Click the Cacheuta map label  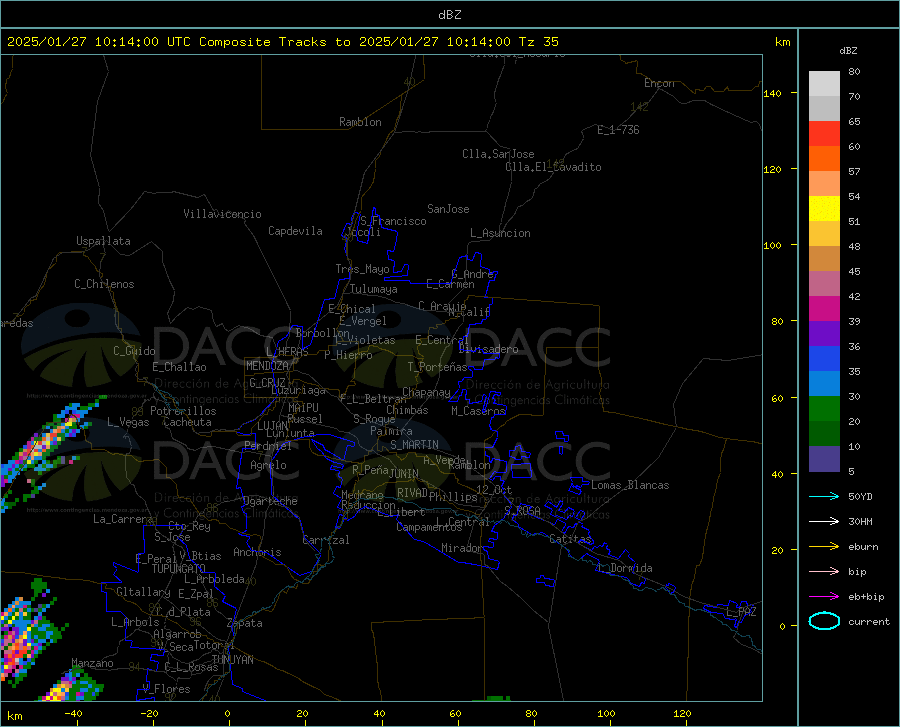187,422
